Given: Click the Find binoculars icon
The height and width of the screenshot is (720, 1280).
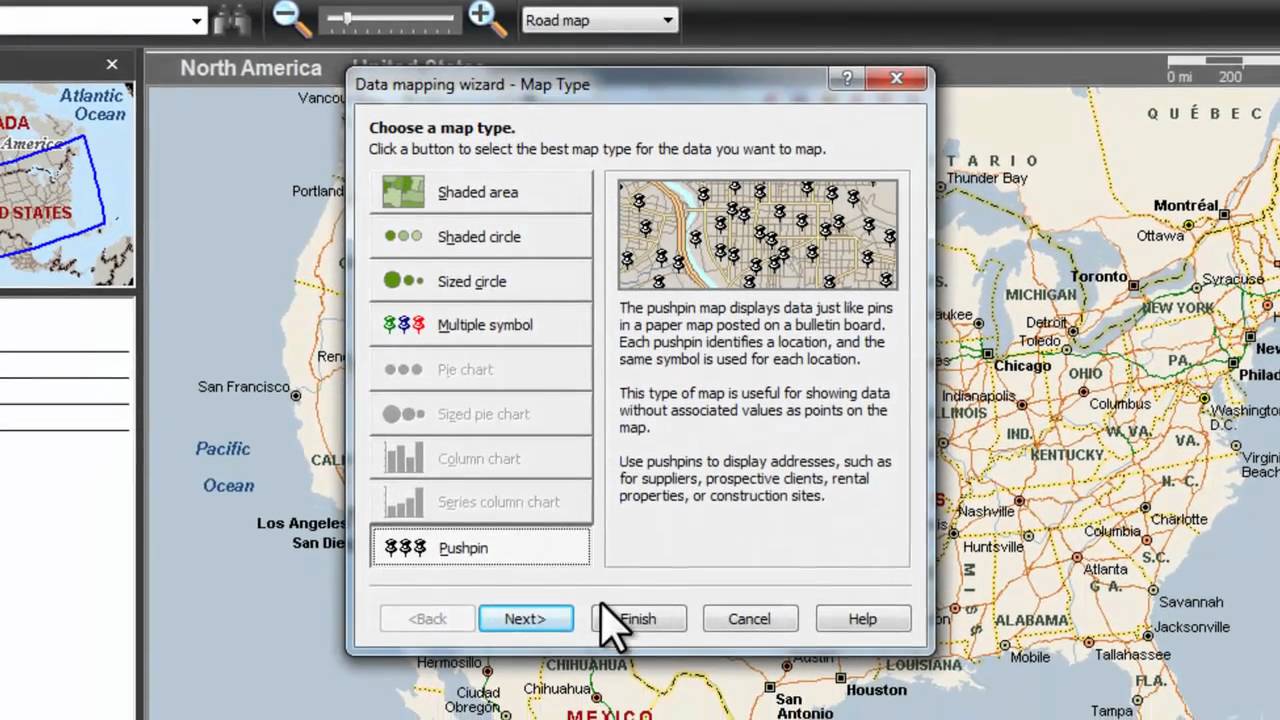Looking at the screenshot, I should point(232,19).
